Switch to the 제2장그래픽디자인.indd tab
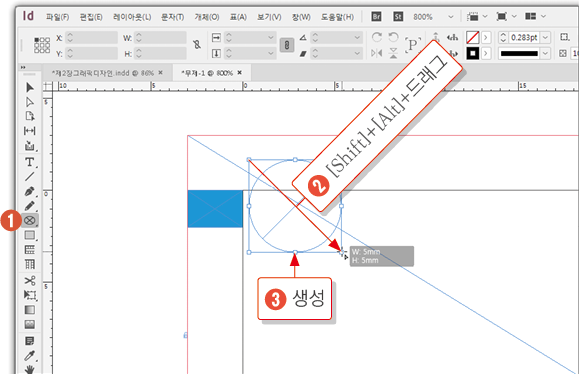This screenshot has width=579, height=374. click(x=103, y=73)
